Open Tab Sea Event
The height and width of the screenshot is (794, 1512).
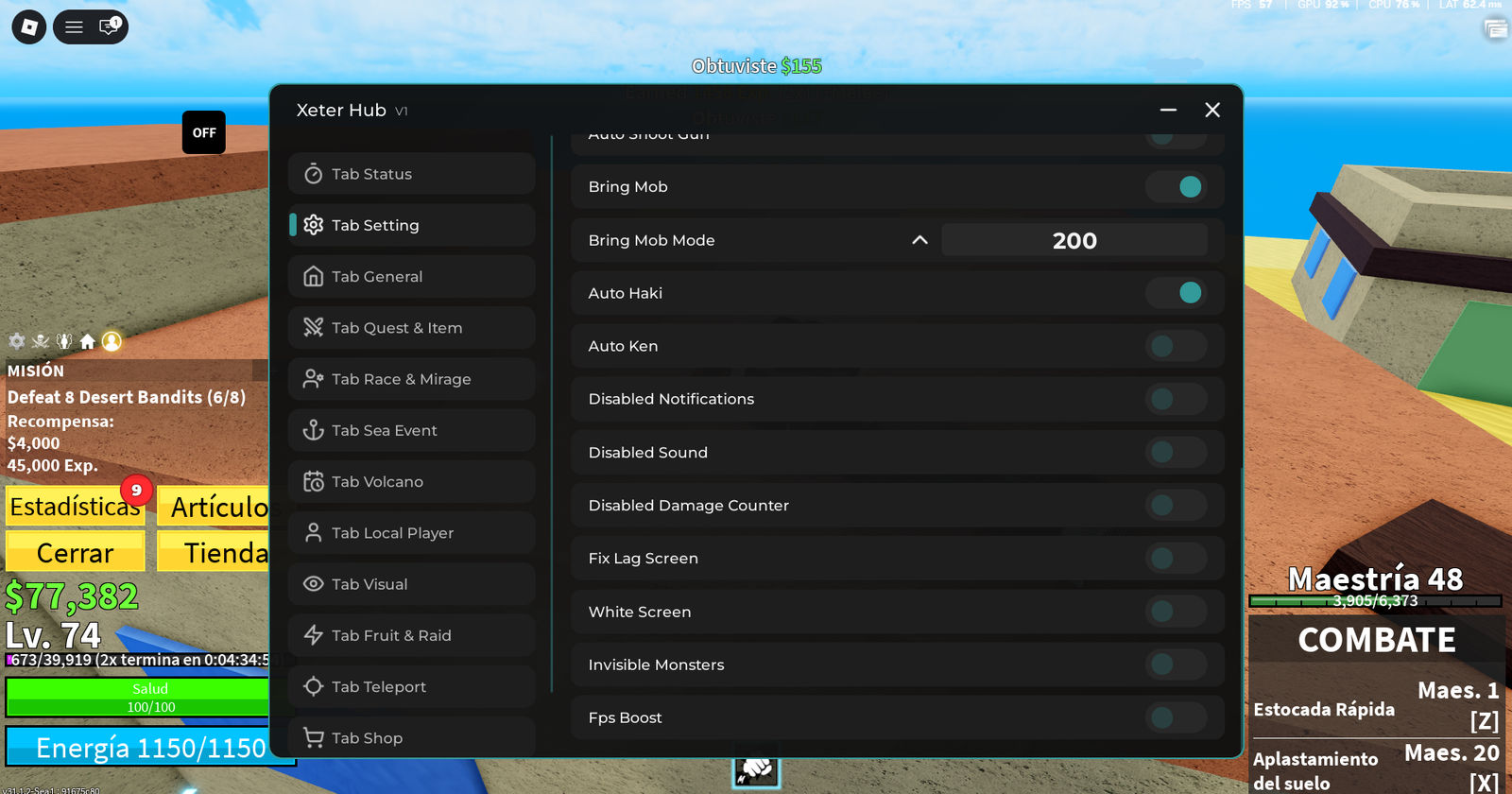tap(412, 430)
